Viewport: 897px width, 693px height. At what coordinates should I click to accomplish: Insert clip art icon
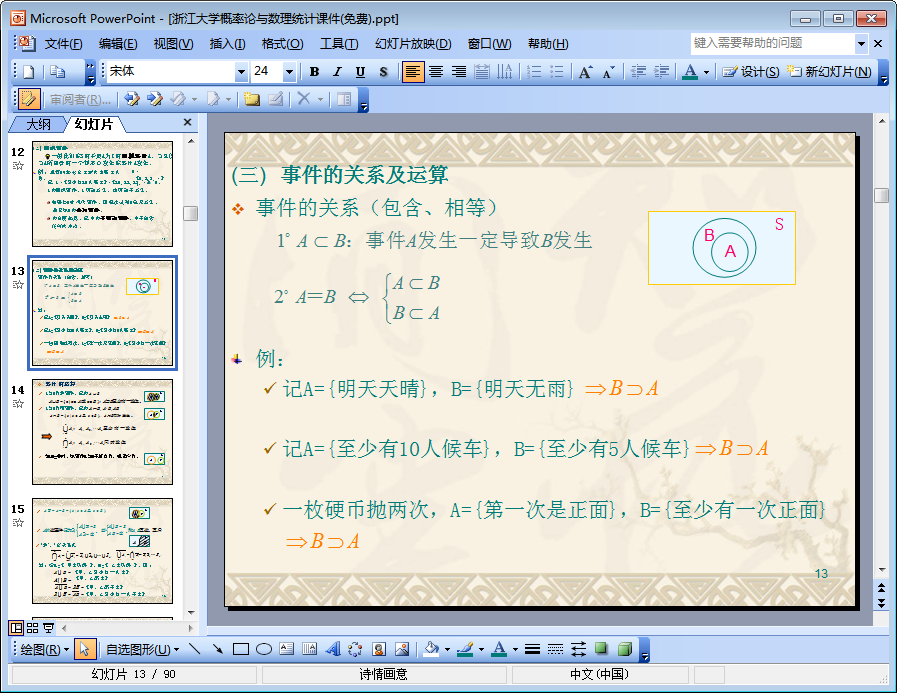pyautogui.click(x=379, y=649)
